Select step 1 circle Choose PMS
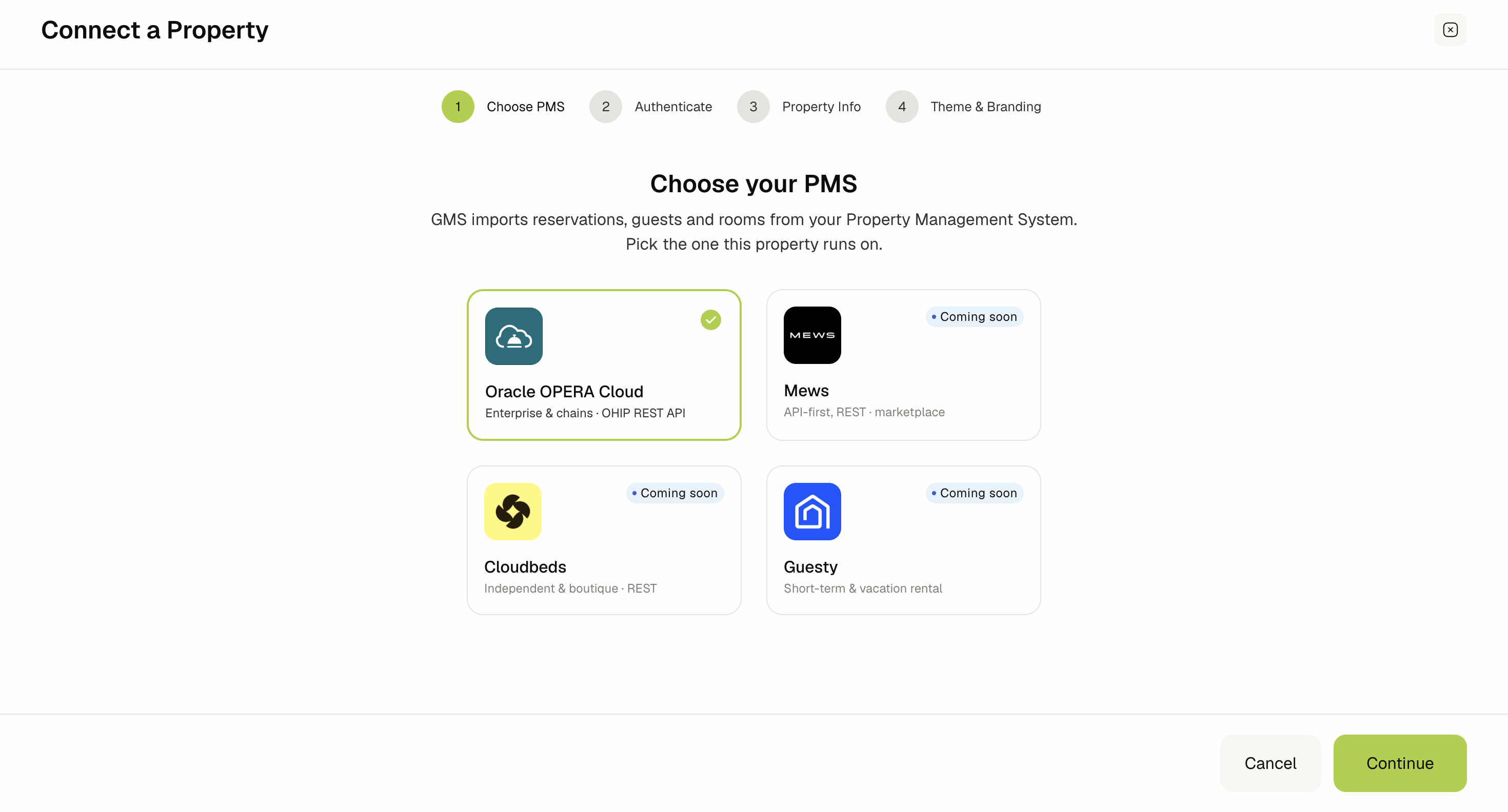This screenshot has width=1508, height=812. pos(458,107)
